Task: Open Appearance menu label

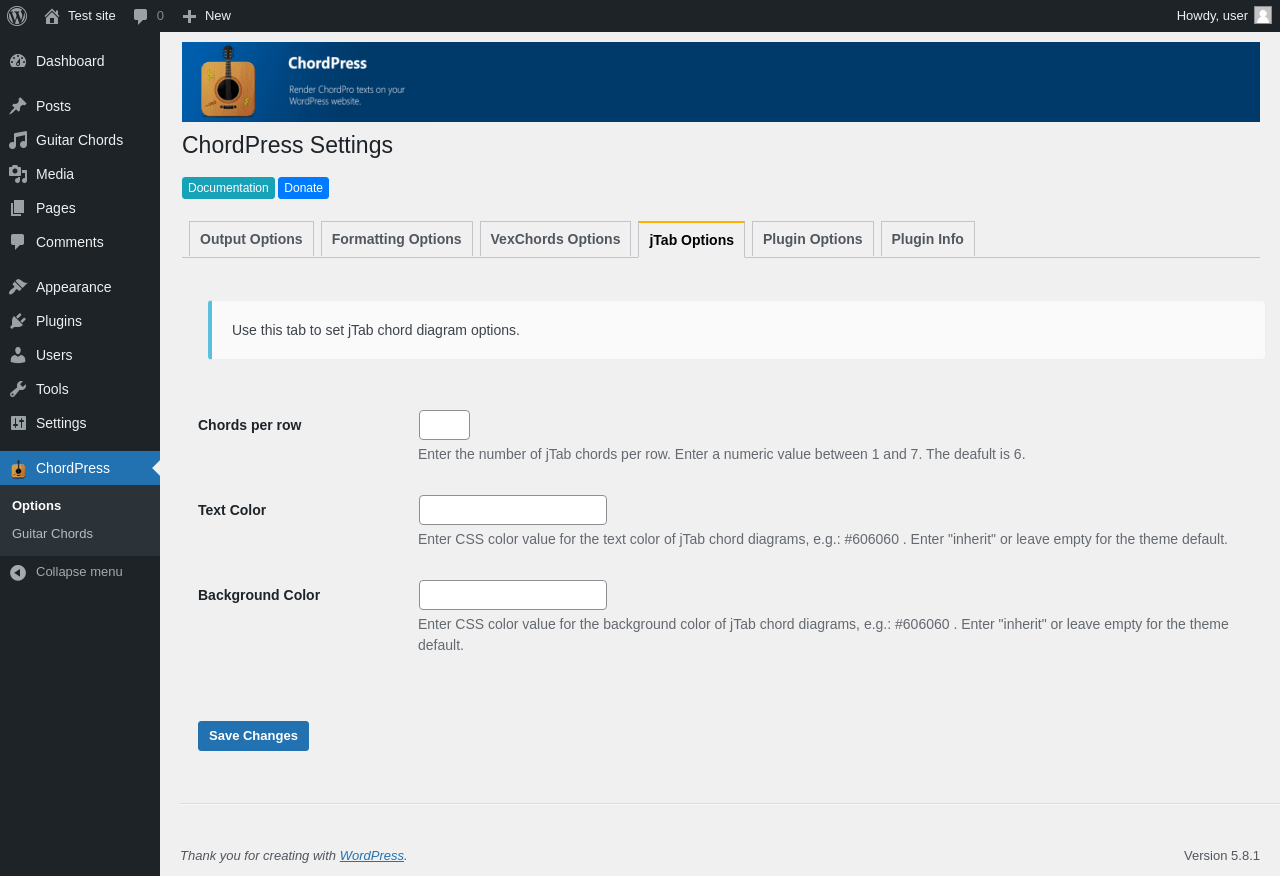Action: (x=74, y=287)
